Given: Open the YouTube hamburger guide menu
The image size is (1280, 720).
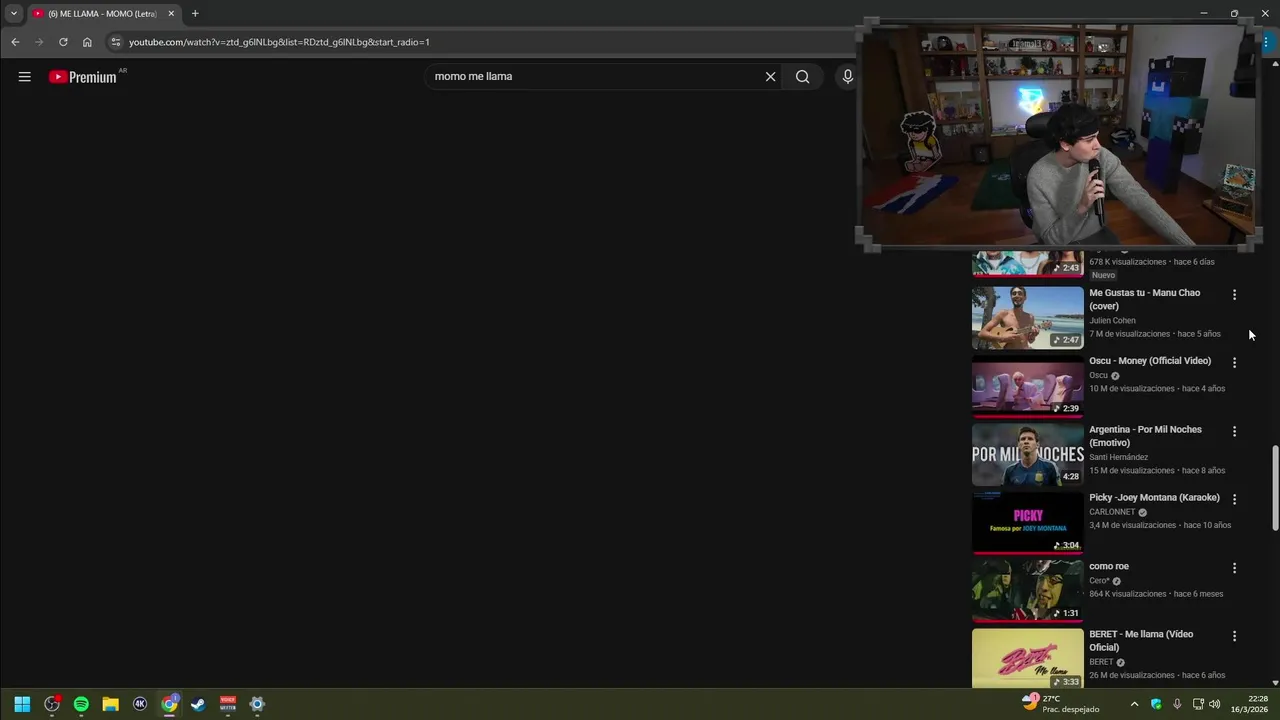Looking at the screenshot, I should click(x=25, y=77).
